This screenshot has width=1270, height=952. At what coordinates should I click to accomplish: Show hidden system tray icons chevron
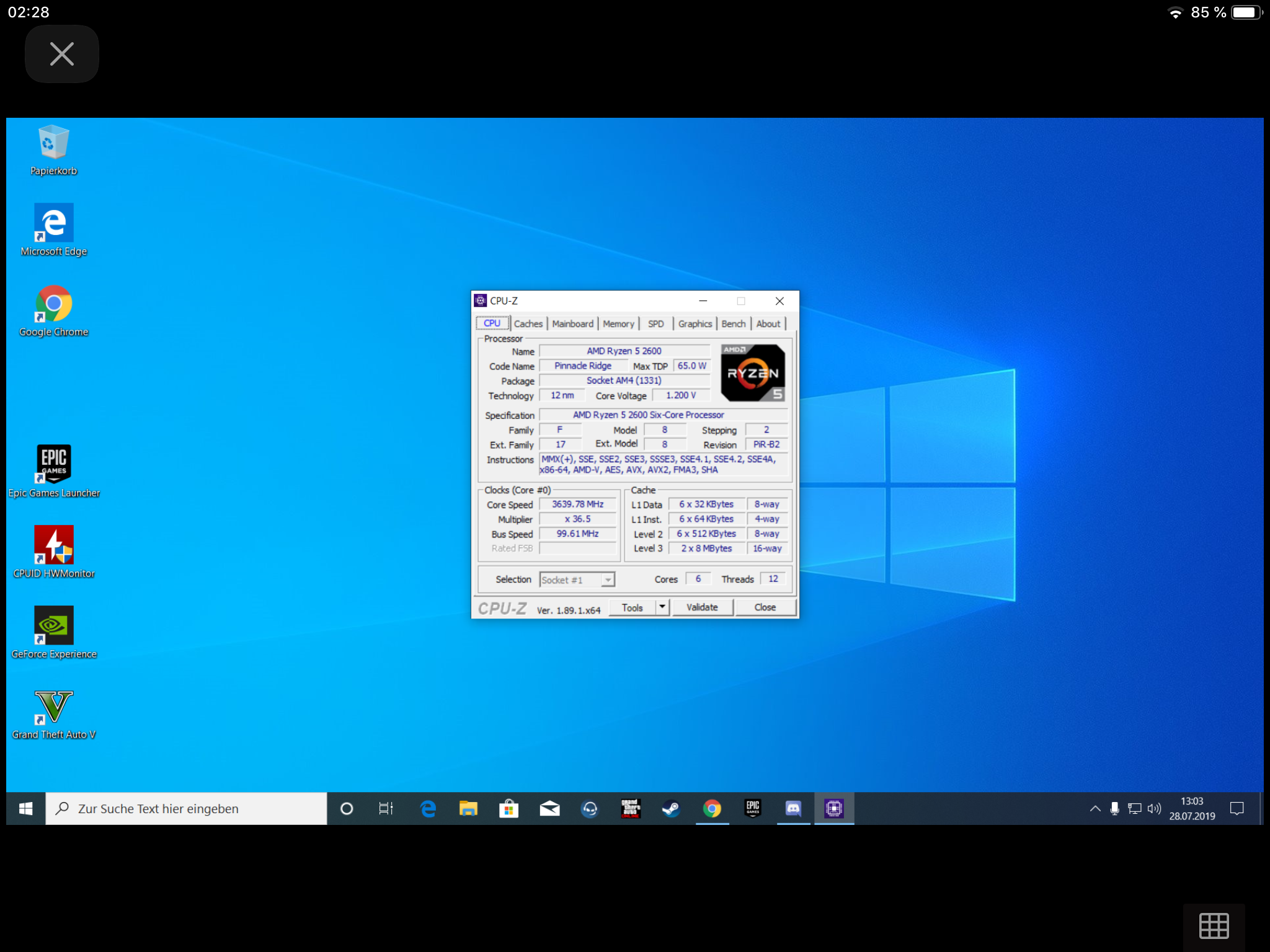click(x=1095, y=808)
